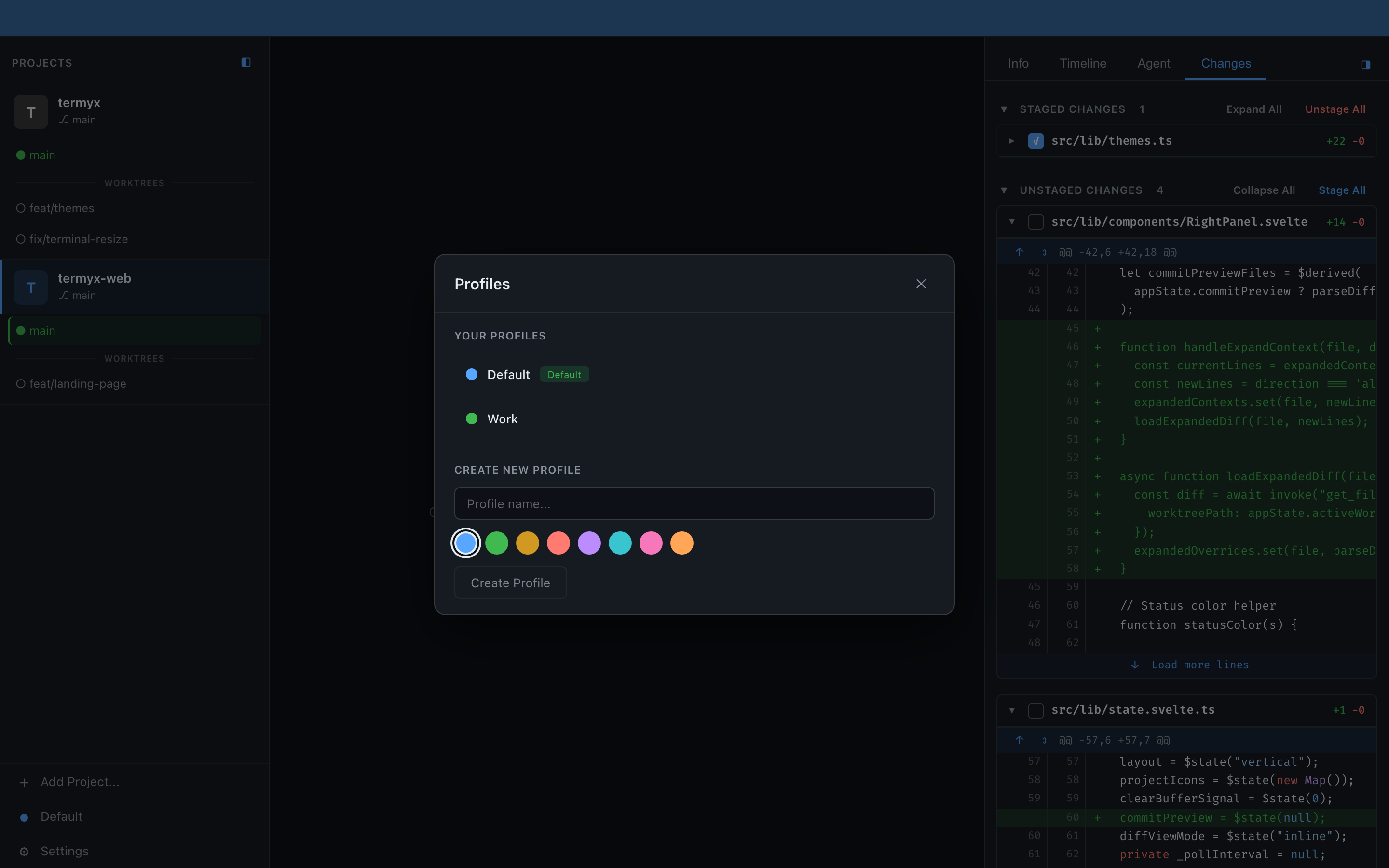Viewport: 1389px width, 868px height.
Task: Select the main branch under termyx-web
Action: [134, 331]
